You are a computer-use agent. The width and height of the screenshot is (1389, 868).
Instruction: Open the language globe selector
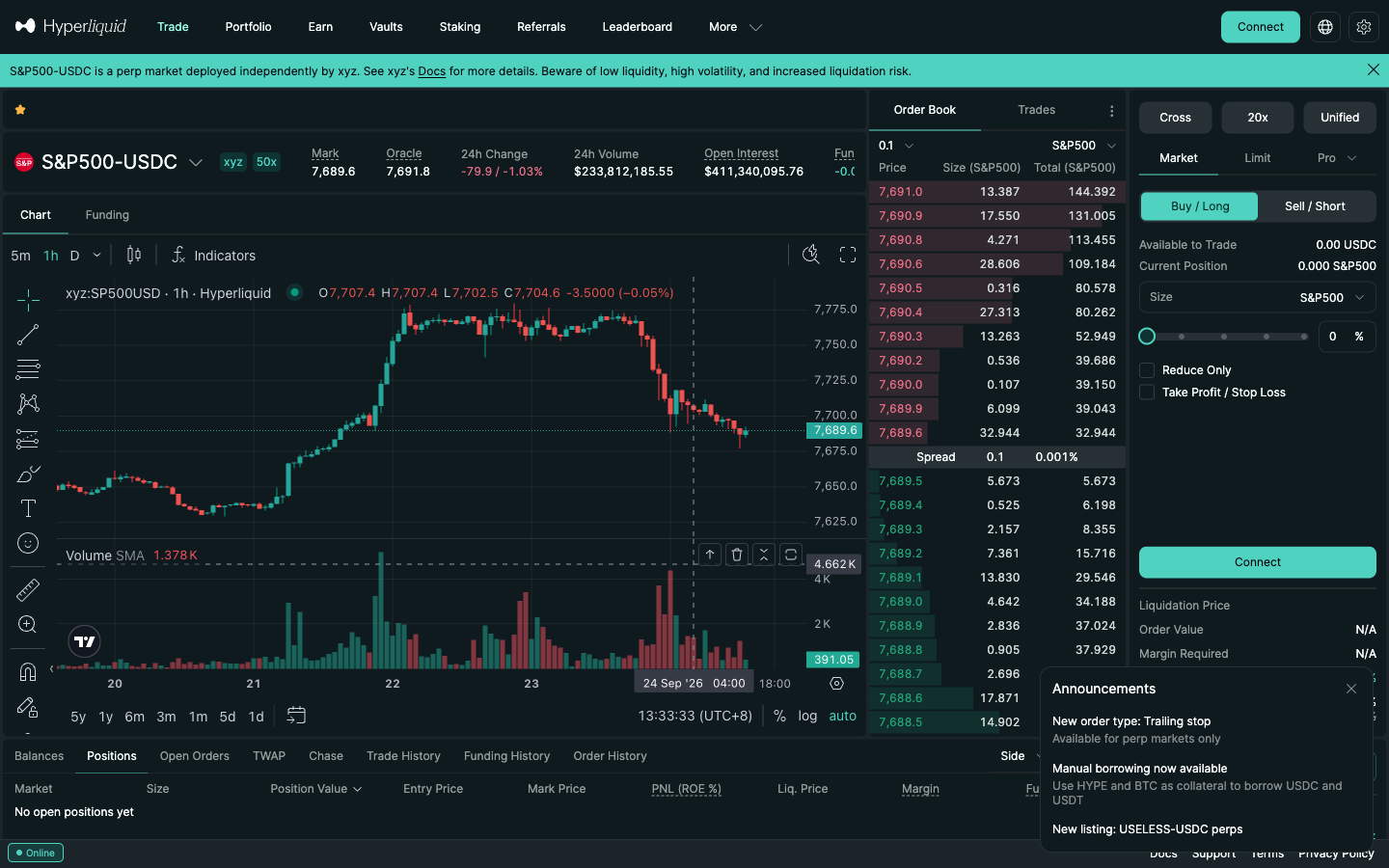[x=1325, y=27]
